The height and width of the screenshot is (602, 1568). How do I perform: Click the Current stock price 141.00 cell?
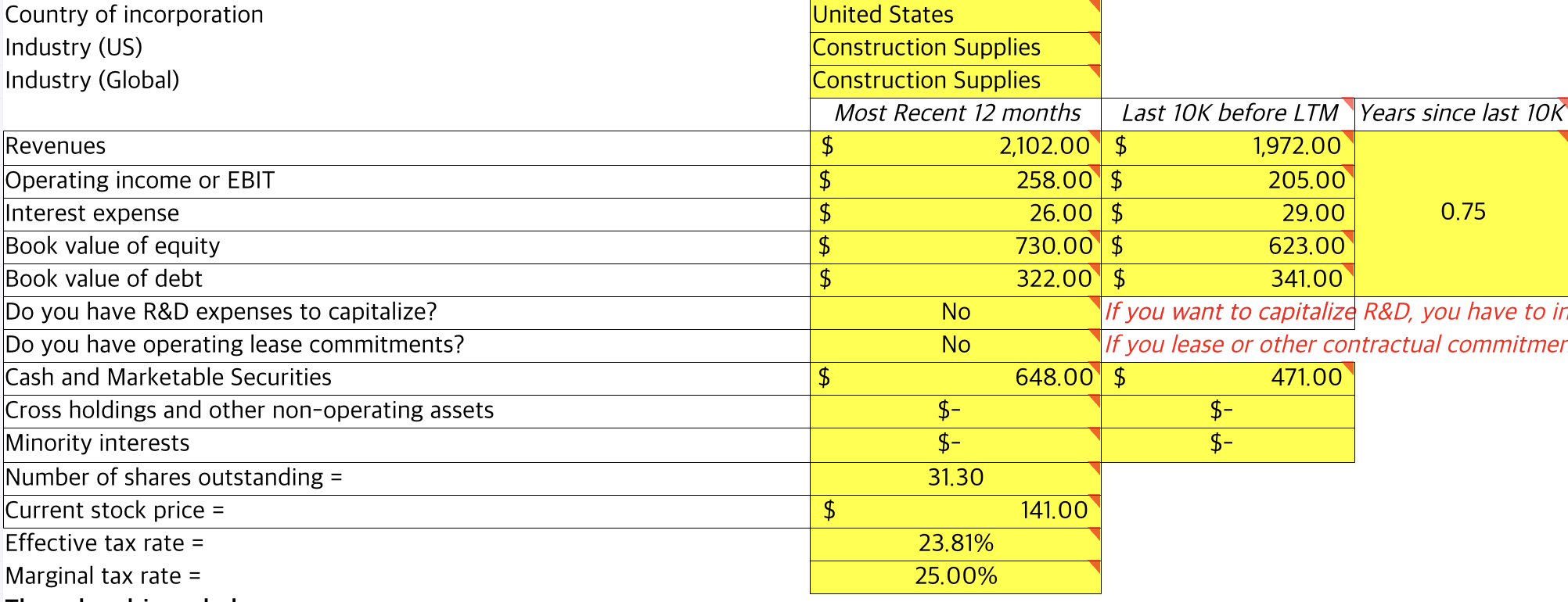point(955,511)
